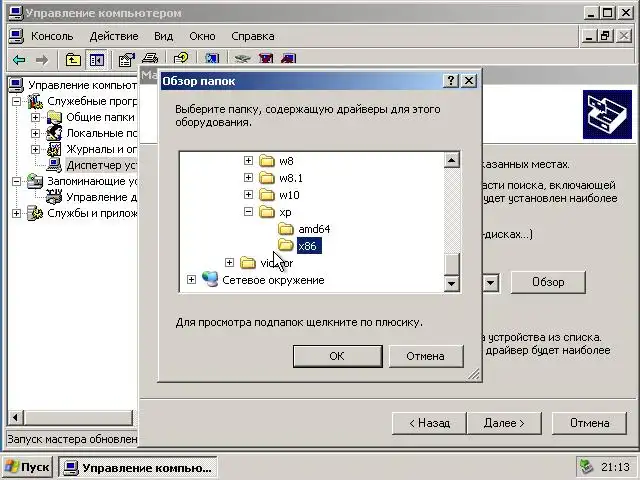Collapse the xp folder node
Image resolution: width=640 pixels, height=480 pixels.
click(248, 211)
